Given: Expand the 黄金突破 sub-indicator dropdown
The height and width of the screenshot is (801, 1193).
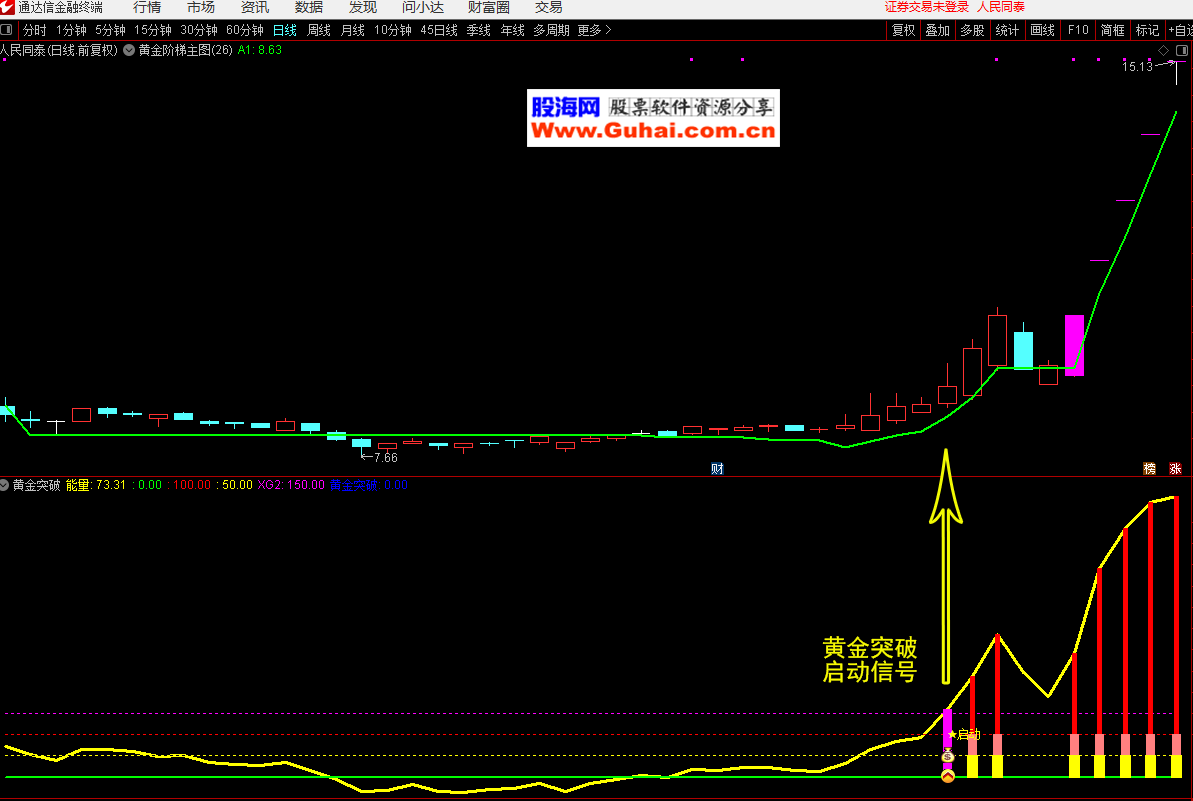Looking at the screenshot, I should pyautogui.click(x=5, y=485).
